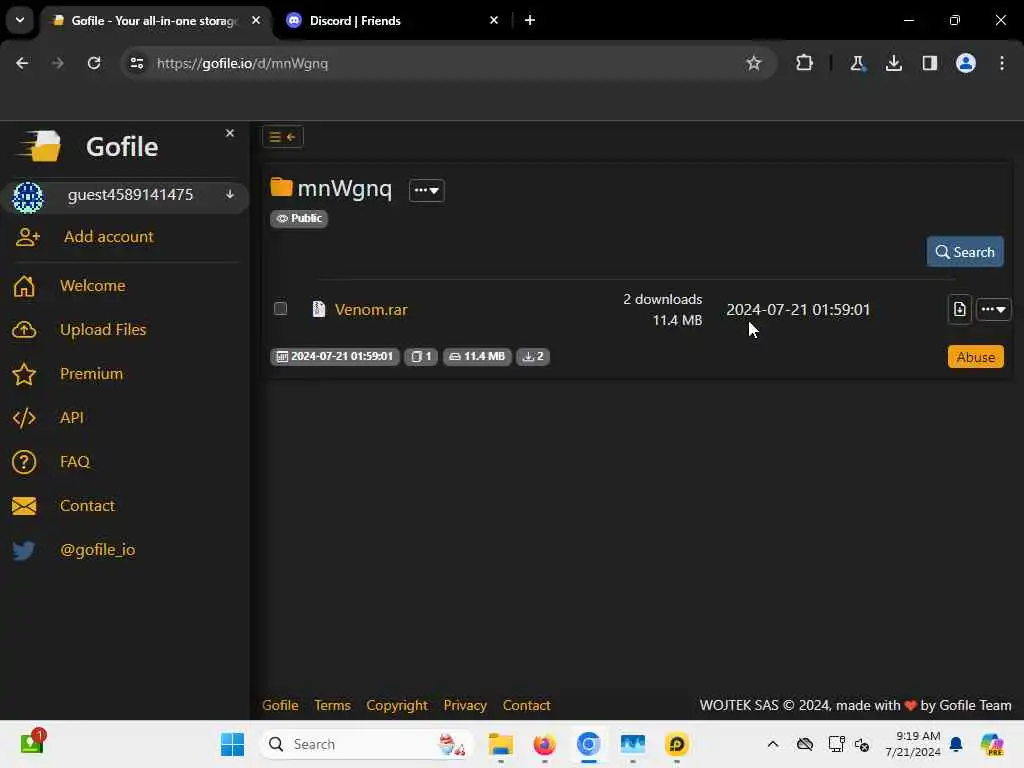Viewport: 1024px width, 768px height.
Task: Click the download icon button for Venom.rar
Action: (959, 309)
